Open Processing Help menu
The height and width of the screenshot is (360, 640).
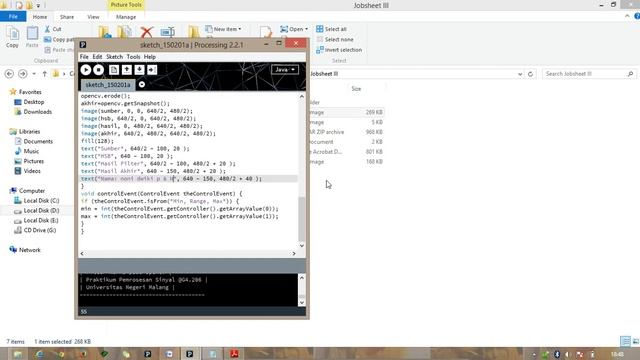(150, 57)
